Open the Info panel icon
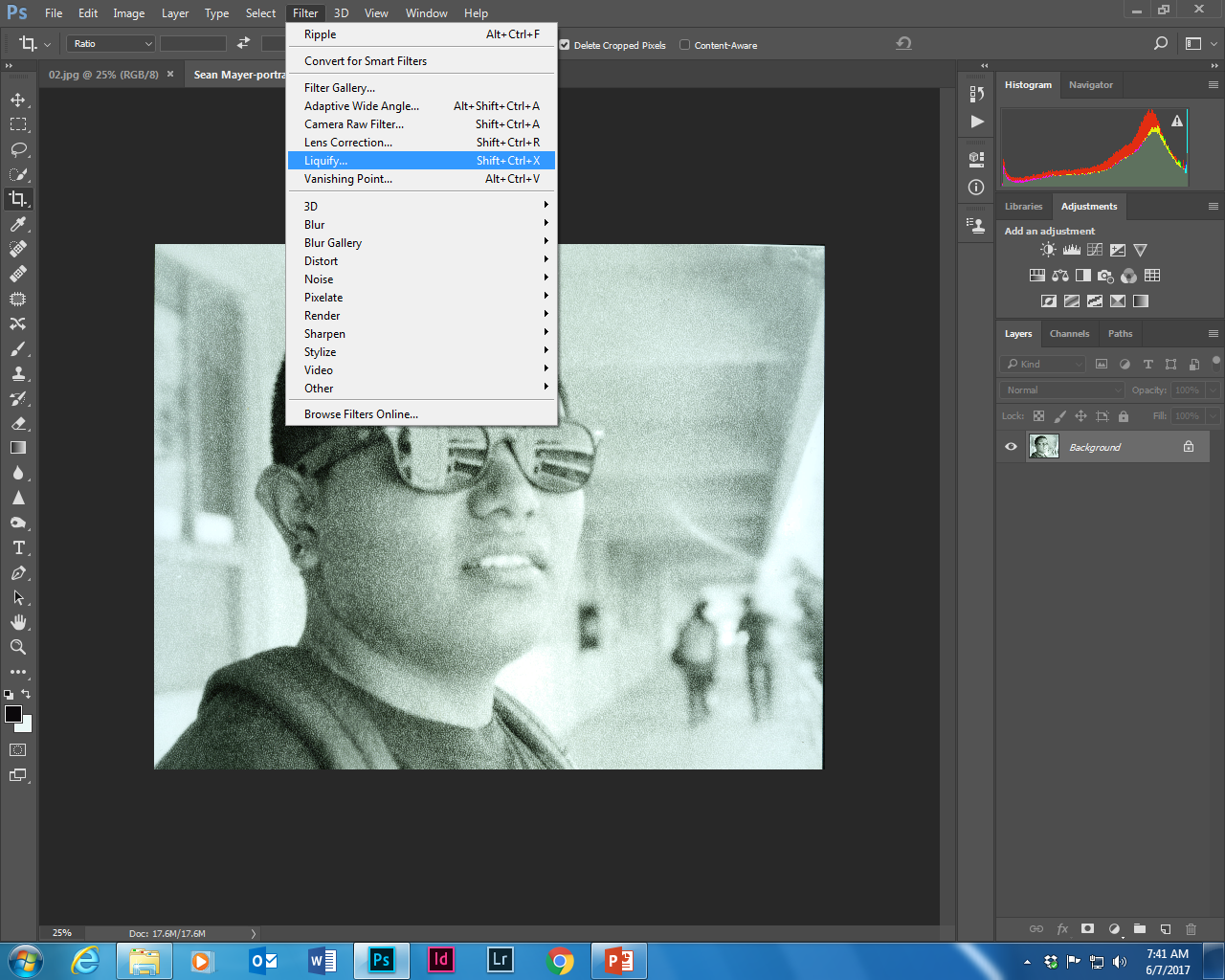The width and height of the screenshot is (1225, 980). pyautogui.click(x=976, y=188)
